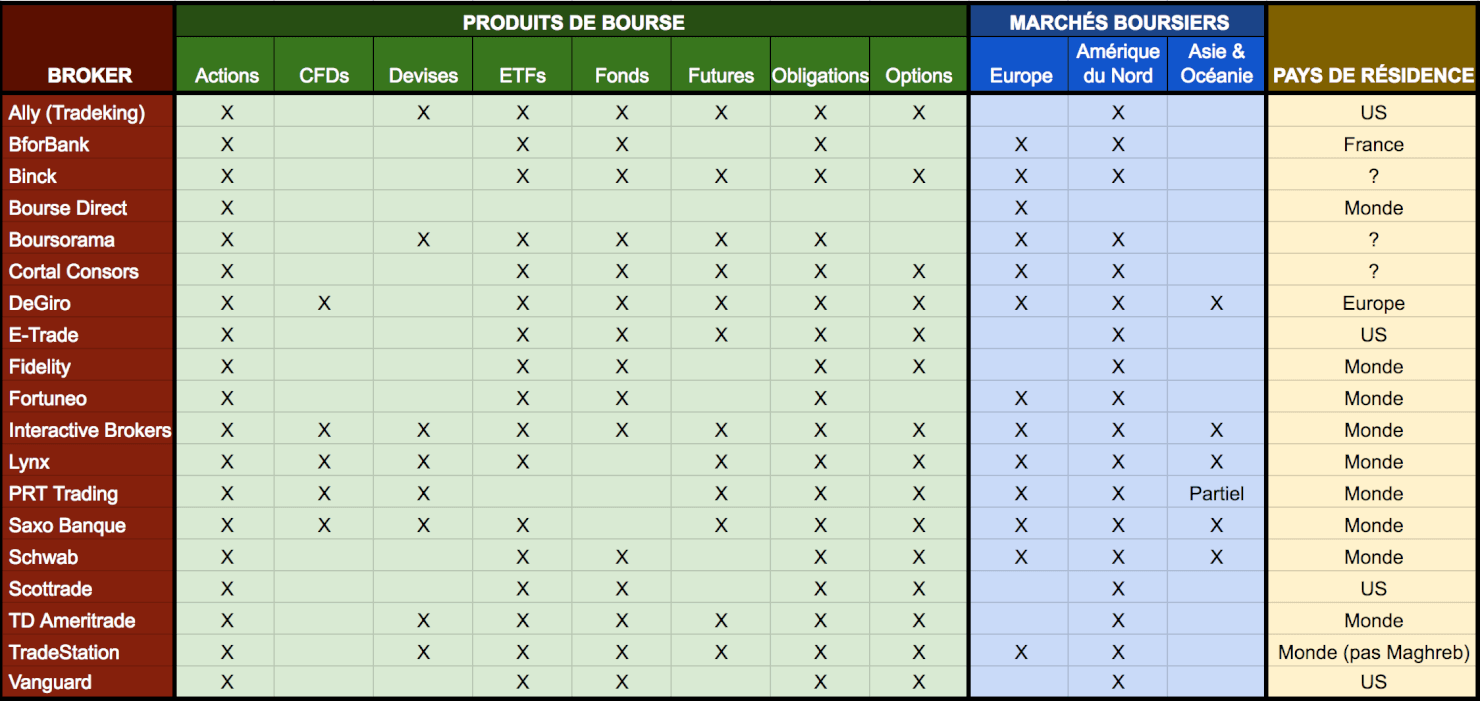Select the Europe X for Bourse Direct
Image resolution: width=1480 pixels, height=701 pixels.
point(1020,208)
